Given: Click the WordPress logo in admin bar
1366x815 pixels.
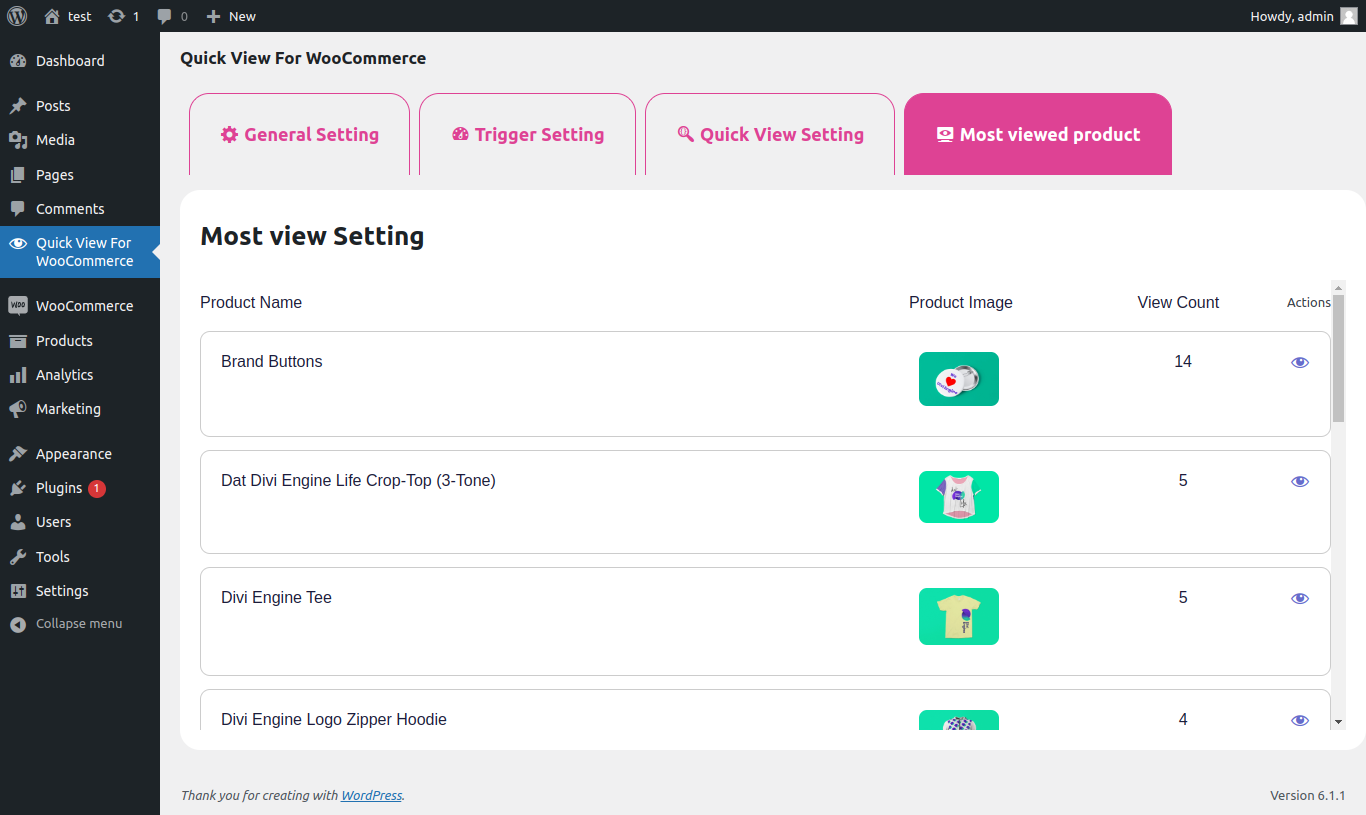Looking at the screenshot, I should [17, 16].
